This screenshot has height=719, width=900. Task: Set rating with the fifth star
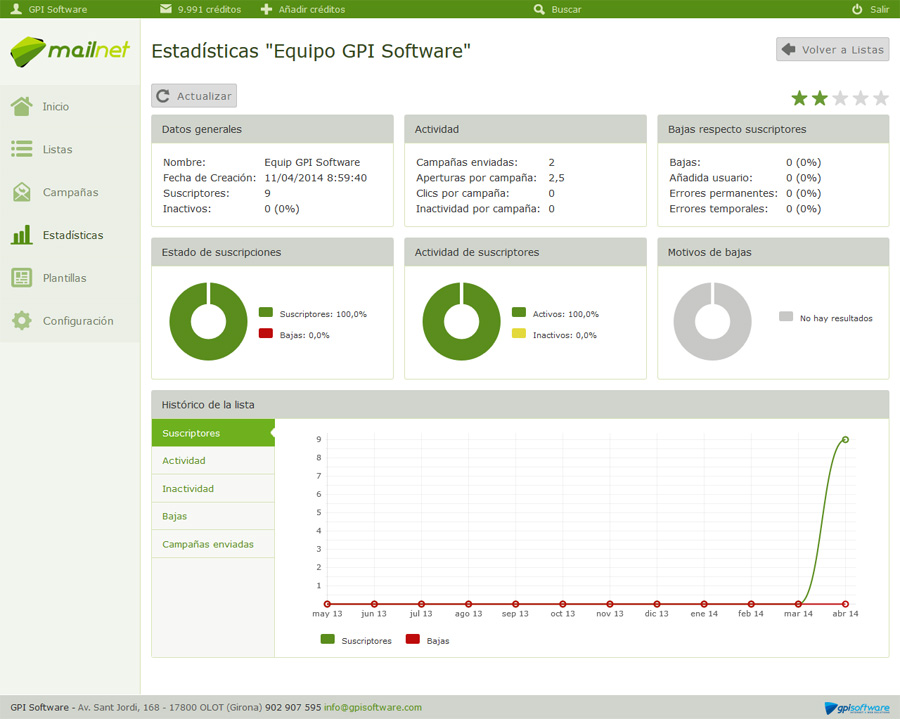[x=881, y=98]
